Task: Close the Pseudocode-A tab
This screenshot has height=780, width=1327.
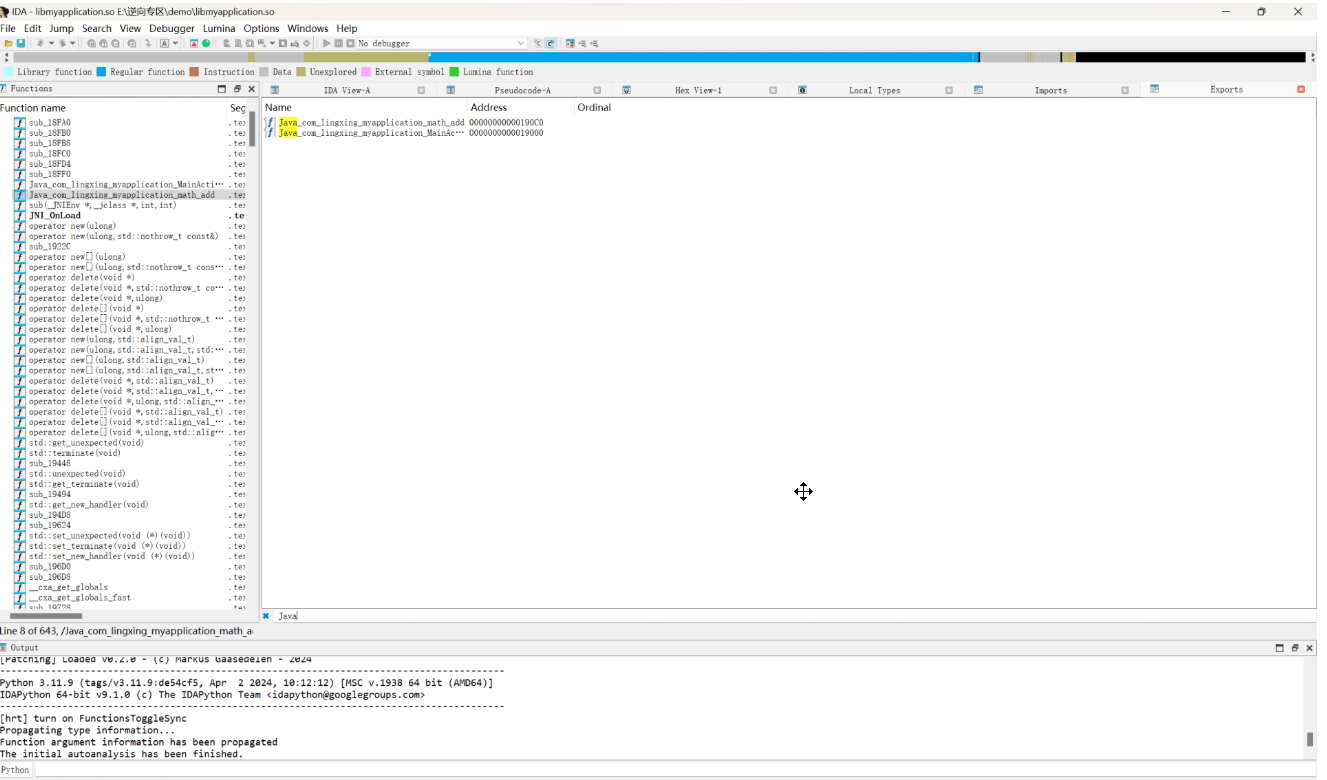Action: click(x=597, y=90)
